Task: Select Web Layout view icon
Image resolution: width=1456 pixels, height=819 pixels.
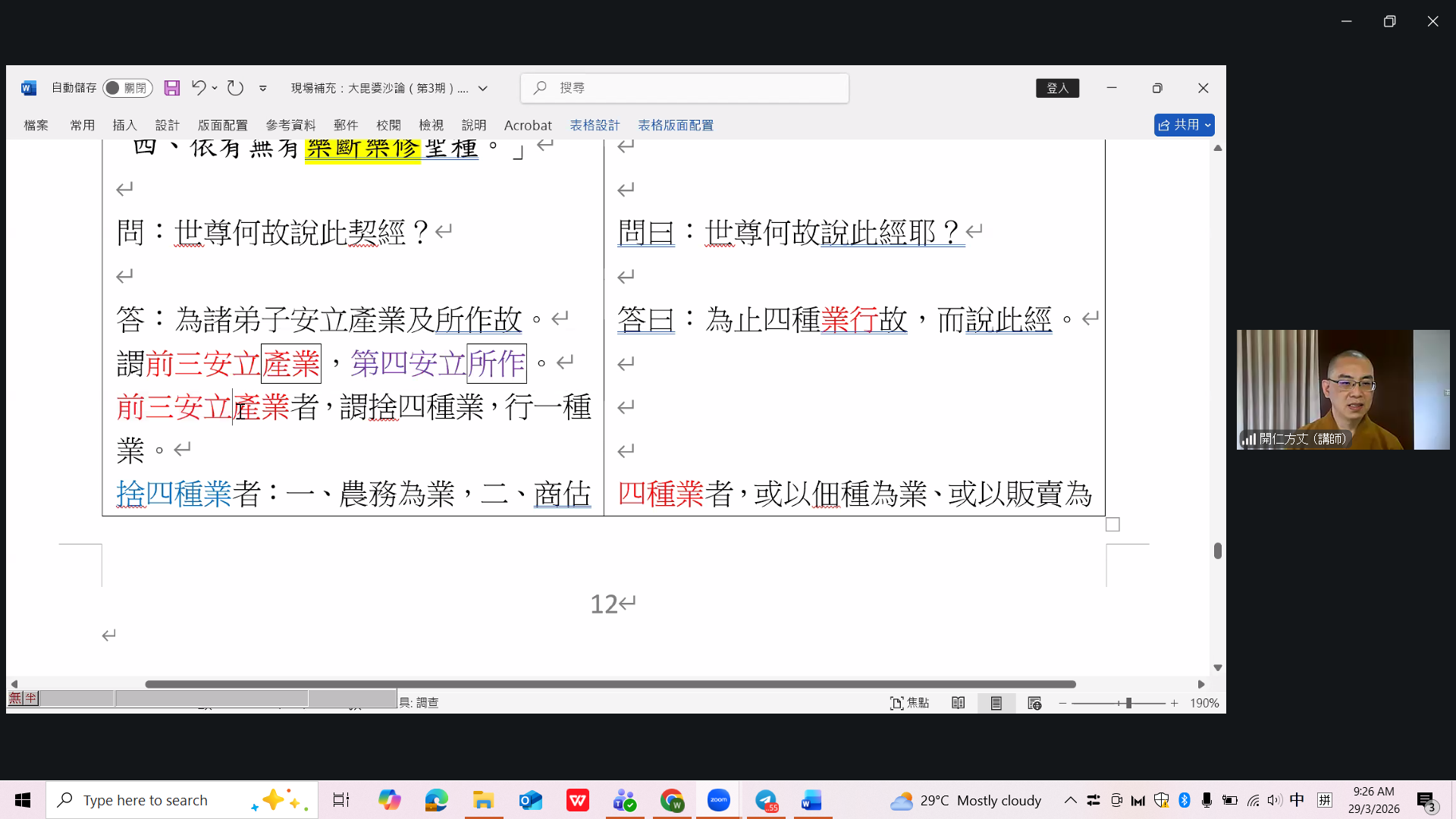Action: point(1034,703)
